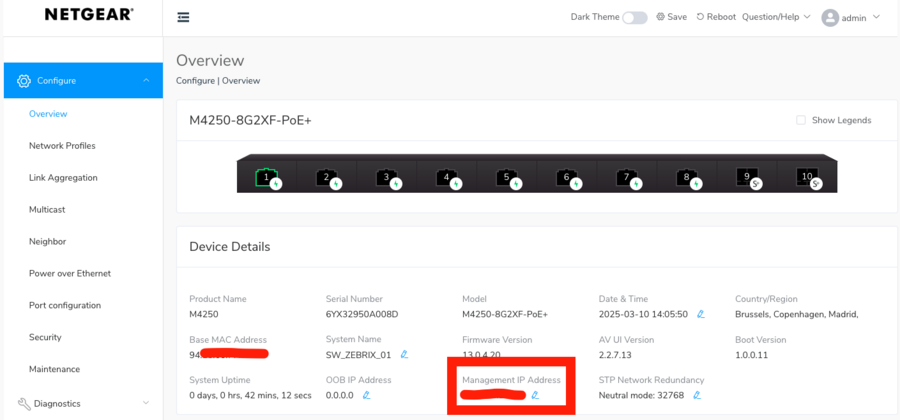
Task: Click the admin avatar icon
Action: [830, 18]
